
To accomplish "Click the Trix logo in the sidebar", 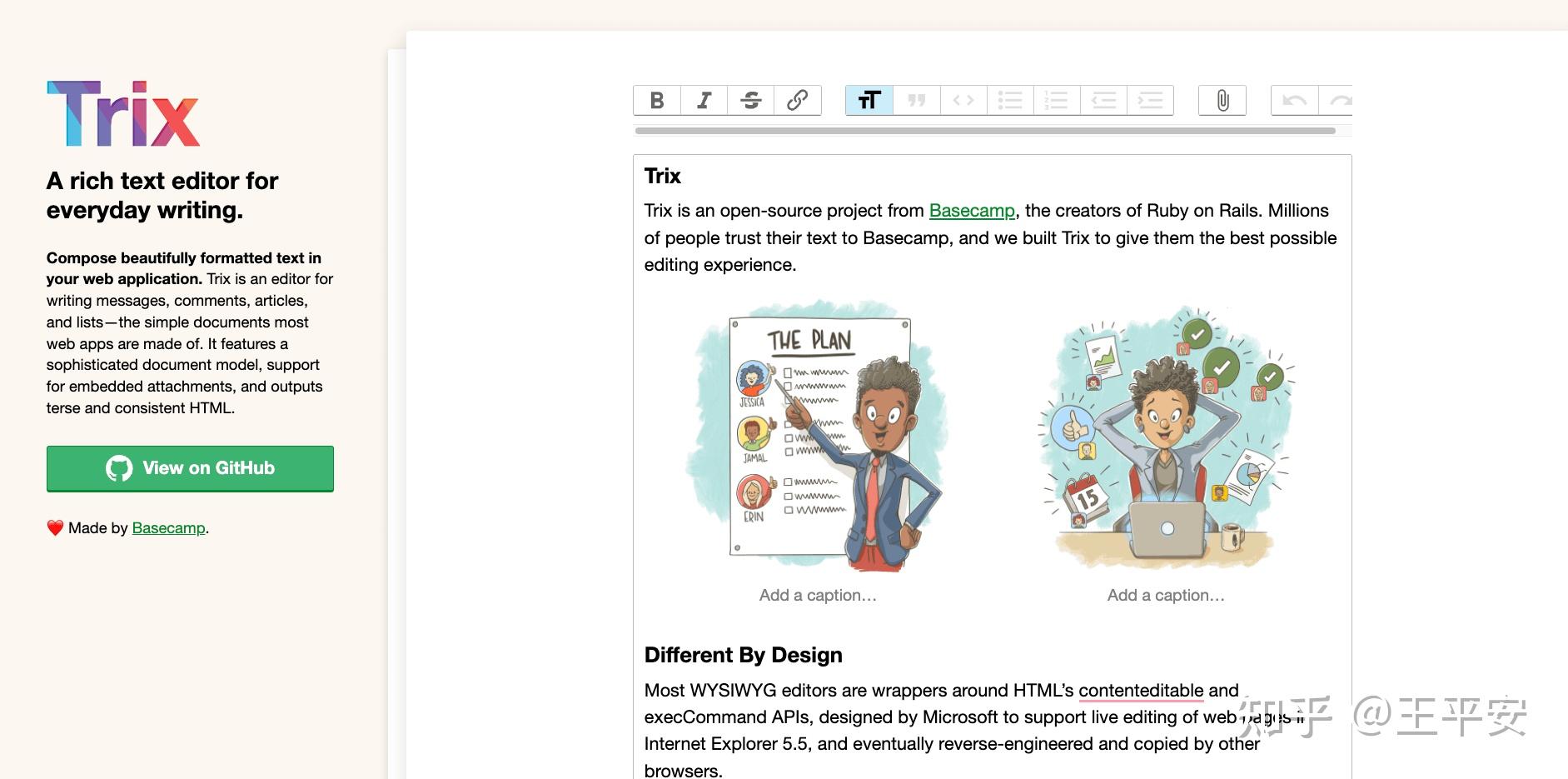I will coord(123,114).
